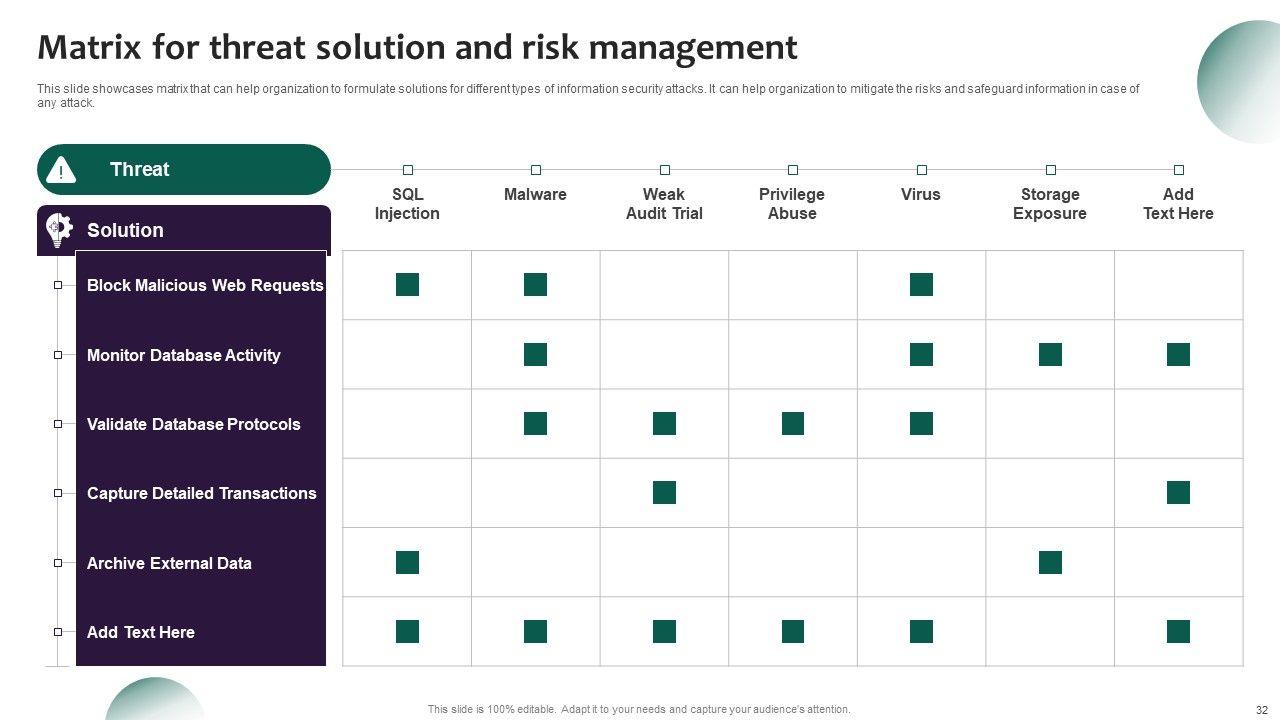Select the Monitor Database Activity row label

pos(183,355)
